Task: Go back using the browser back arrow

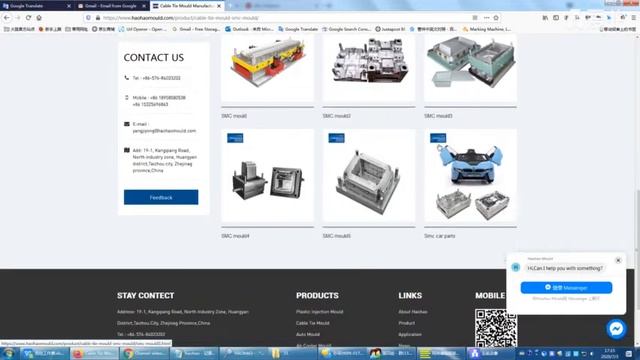Action: (7, 18)
